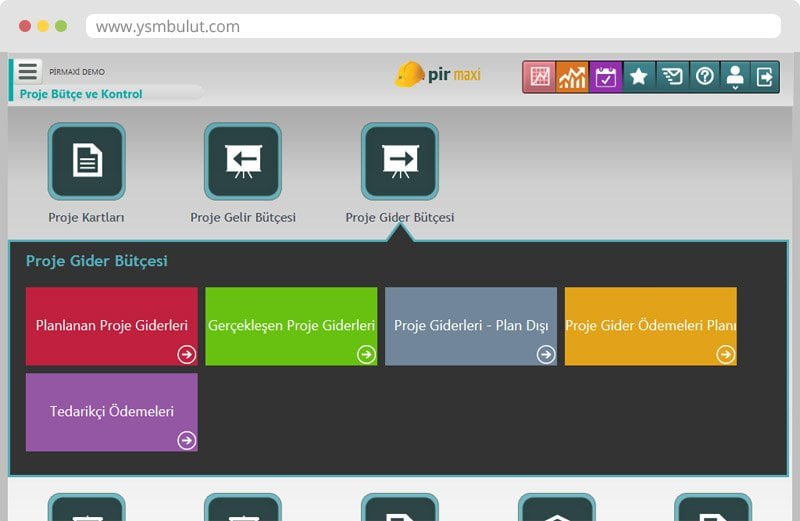This screenshot has width=800, height=521.
Task: Click the pink spreadsheet chart icon
Action: click(x=540, y=77)
